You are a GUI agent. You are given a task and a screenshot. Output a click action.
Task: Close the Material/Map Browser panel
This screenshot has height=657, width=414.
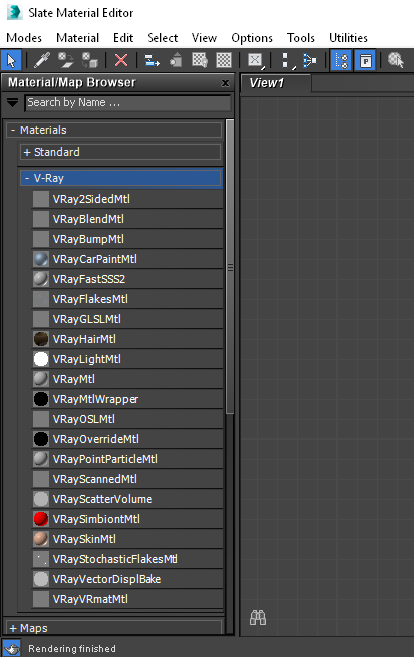click(225, 83)
